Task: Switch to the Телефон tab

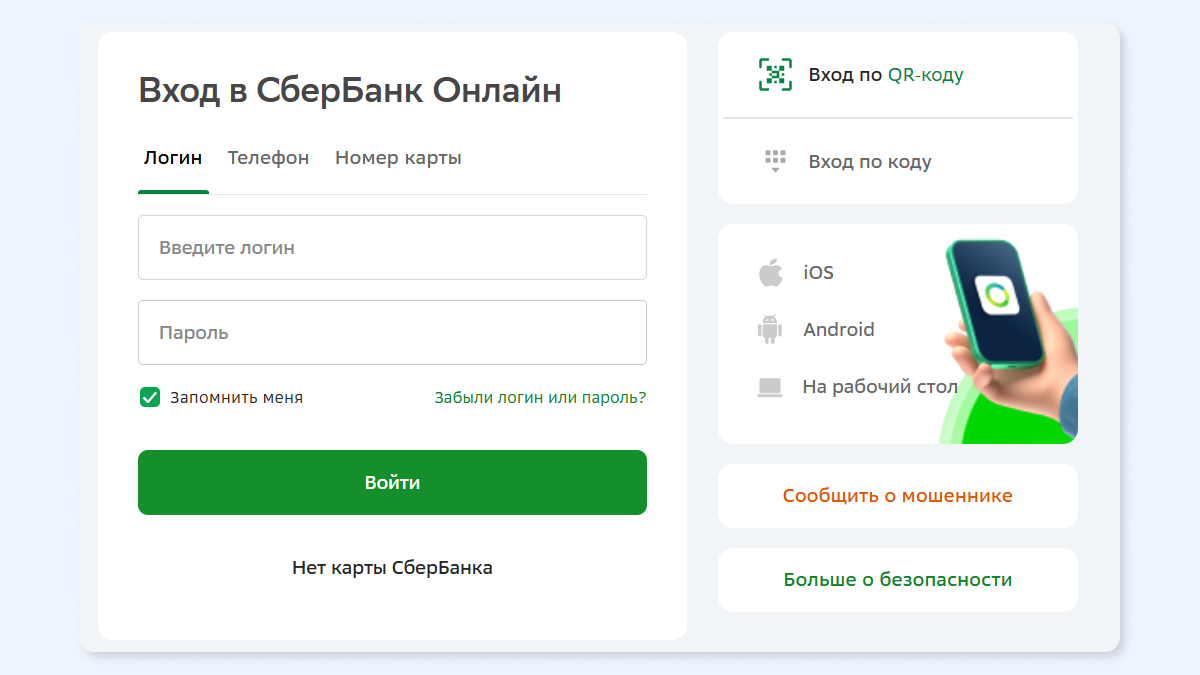Action: 268,158
